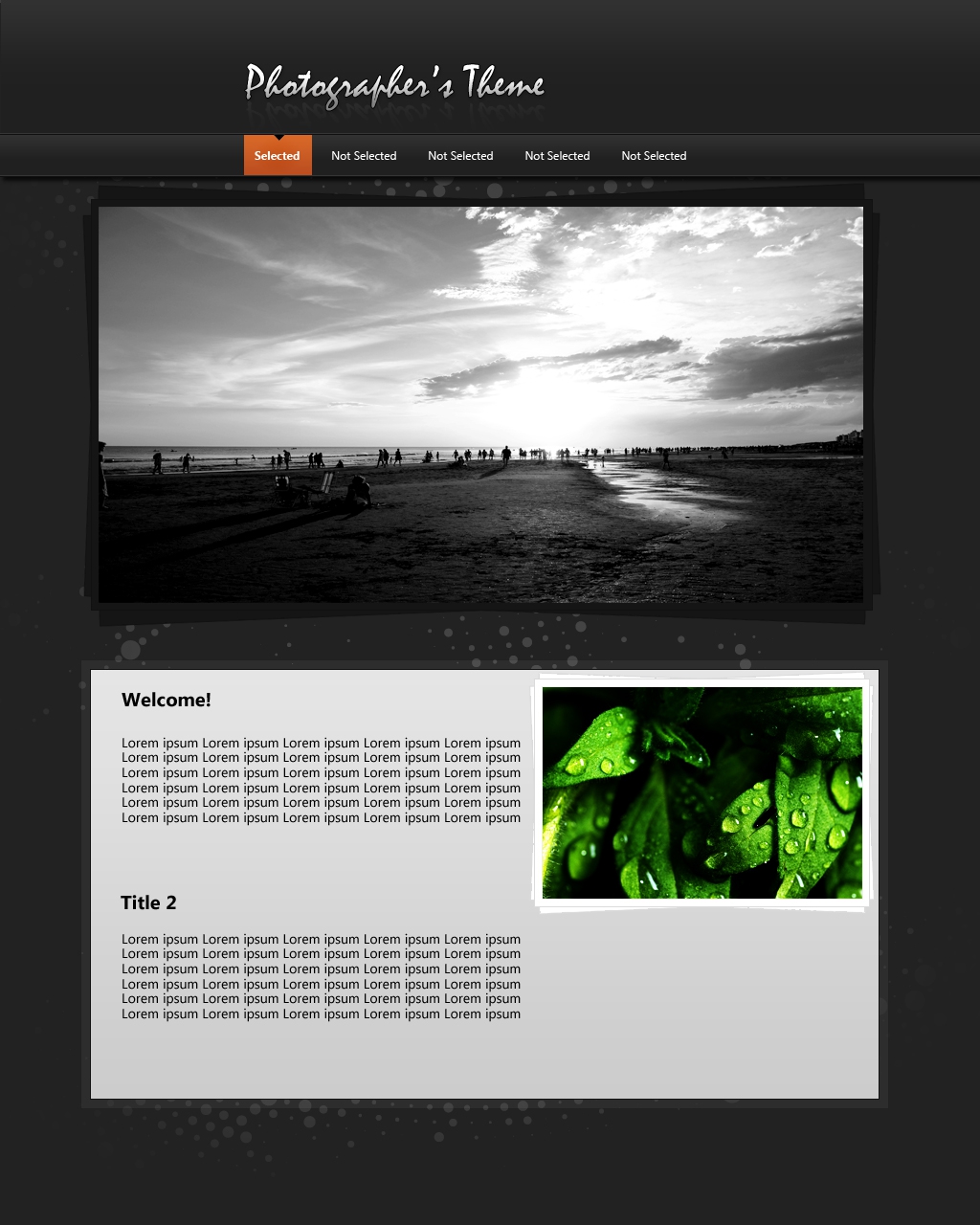The width and height of the screenshot is (980, 1225).
Task: Open the second Not Selected menu item
Action: (x=460, y=156)
